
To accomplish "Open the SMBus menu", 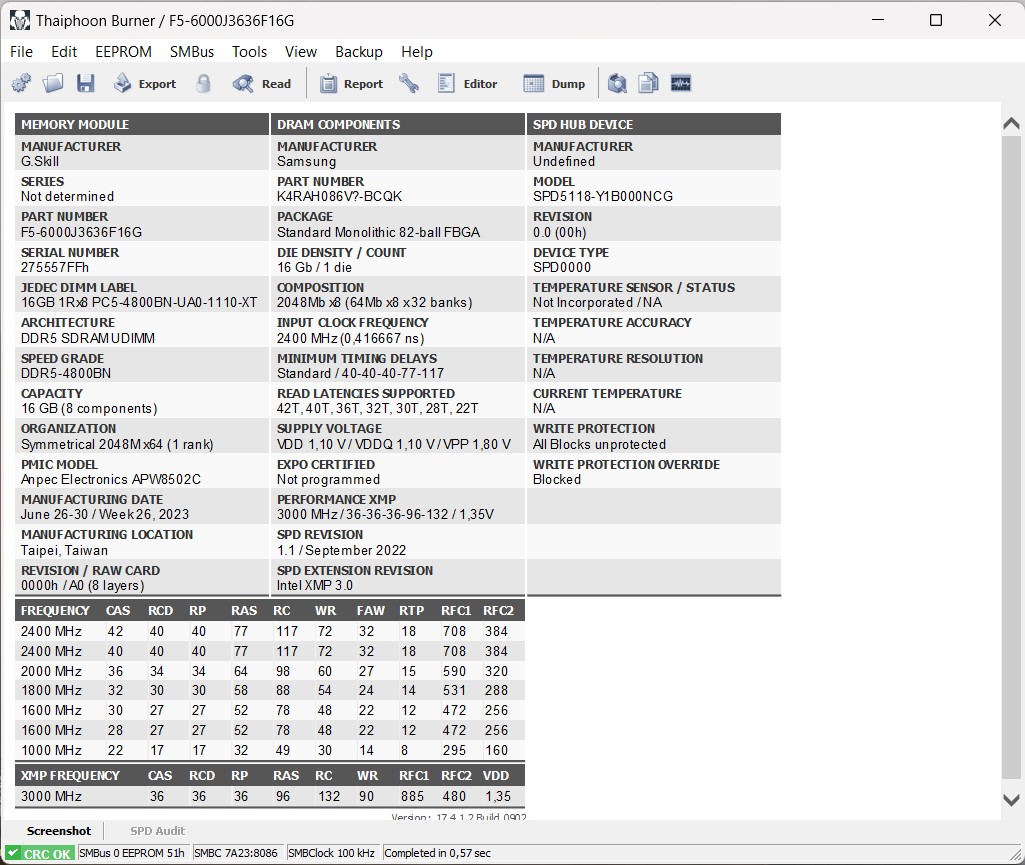I will click(x=192, y=52).
